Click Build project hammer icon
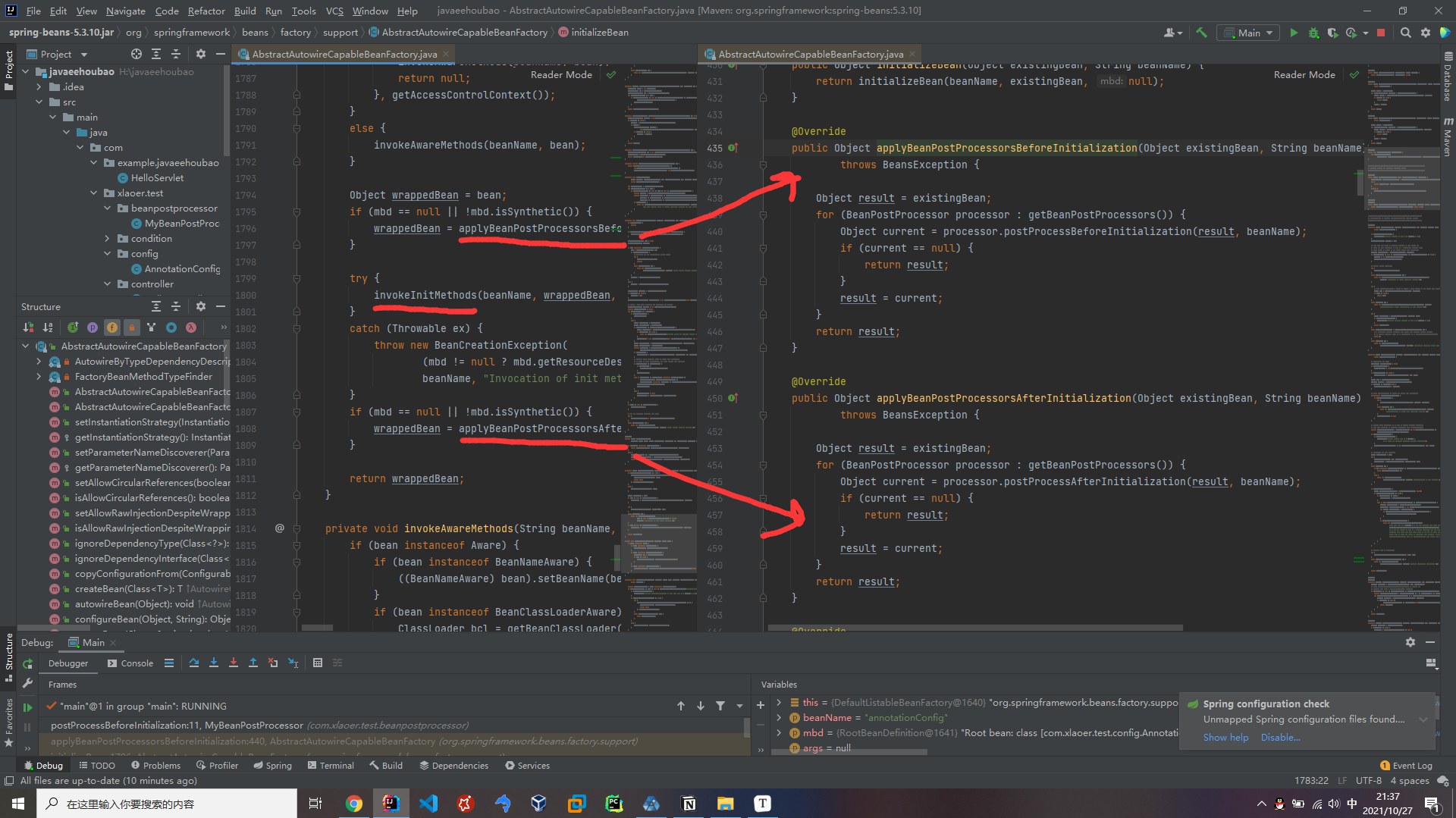The image size is (1456, 818). [1201, 33]
